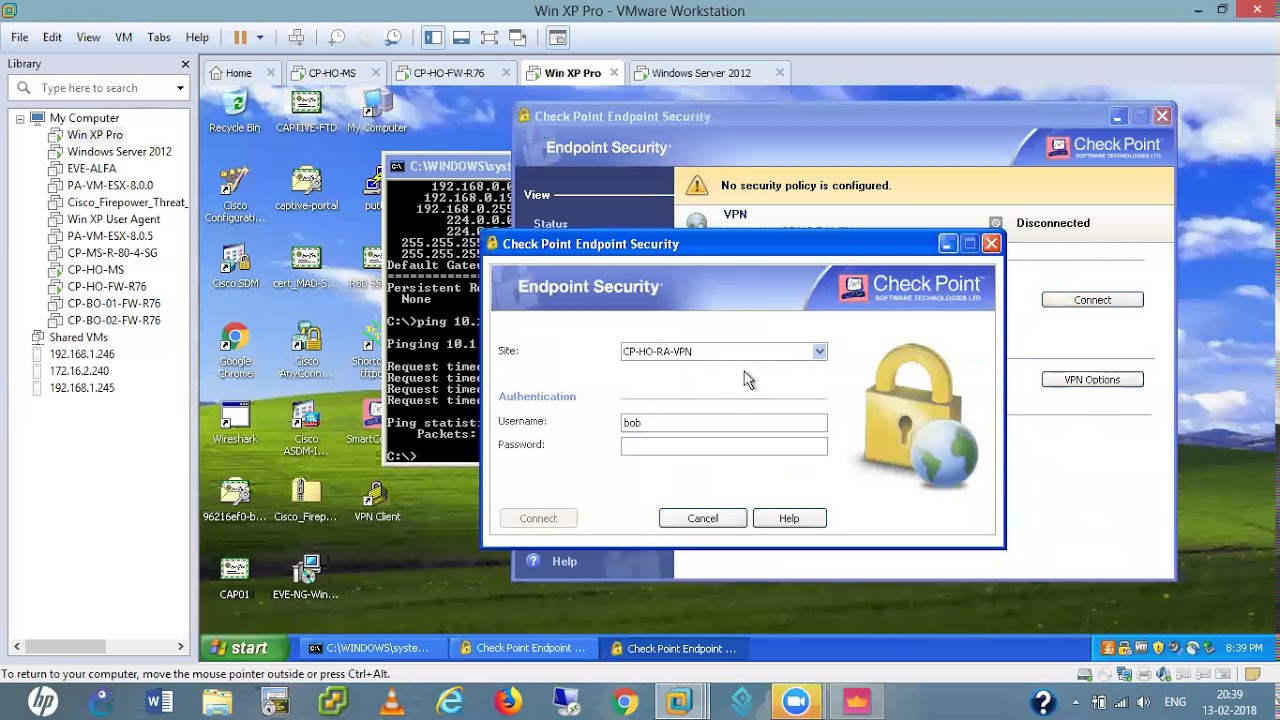This screenshot has width=1280, height=720.
Task: Open Internet Explorer from host taskbar
Action: click(x=451, y=701)
